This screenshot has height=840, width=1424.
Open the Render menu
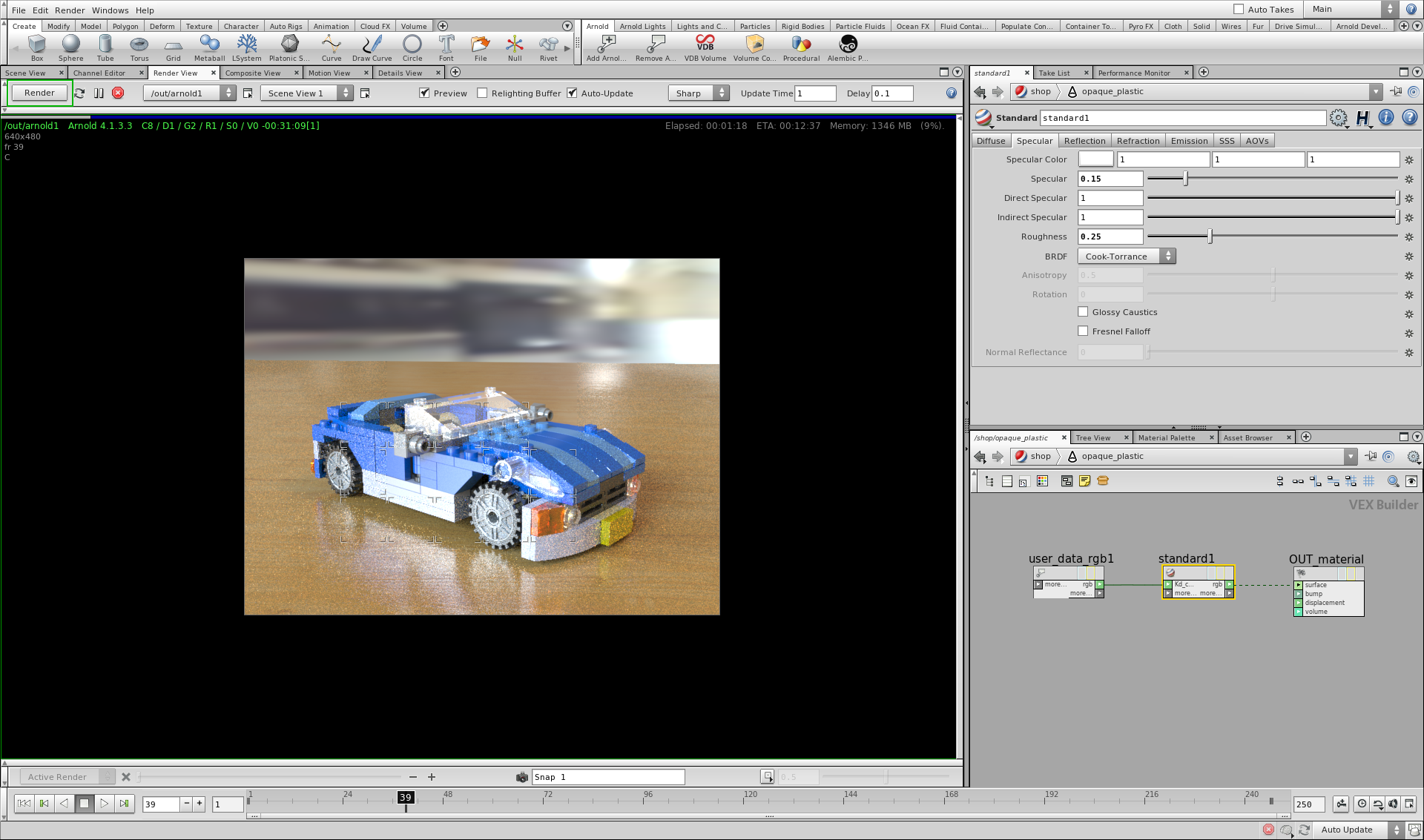pyautogui.click(x=70, y=10)
